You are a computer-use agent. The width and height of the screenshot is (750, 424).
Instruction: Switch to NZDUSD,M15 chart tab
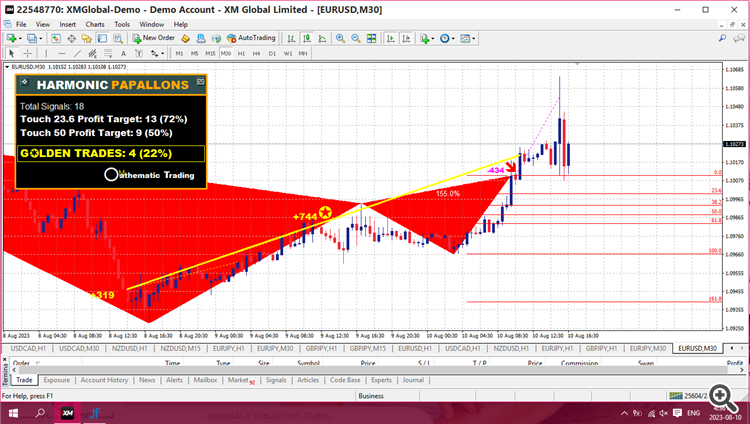point(180,348)
